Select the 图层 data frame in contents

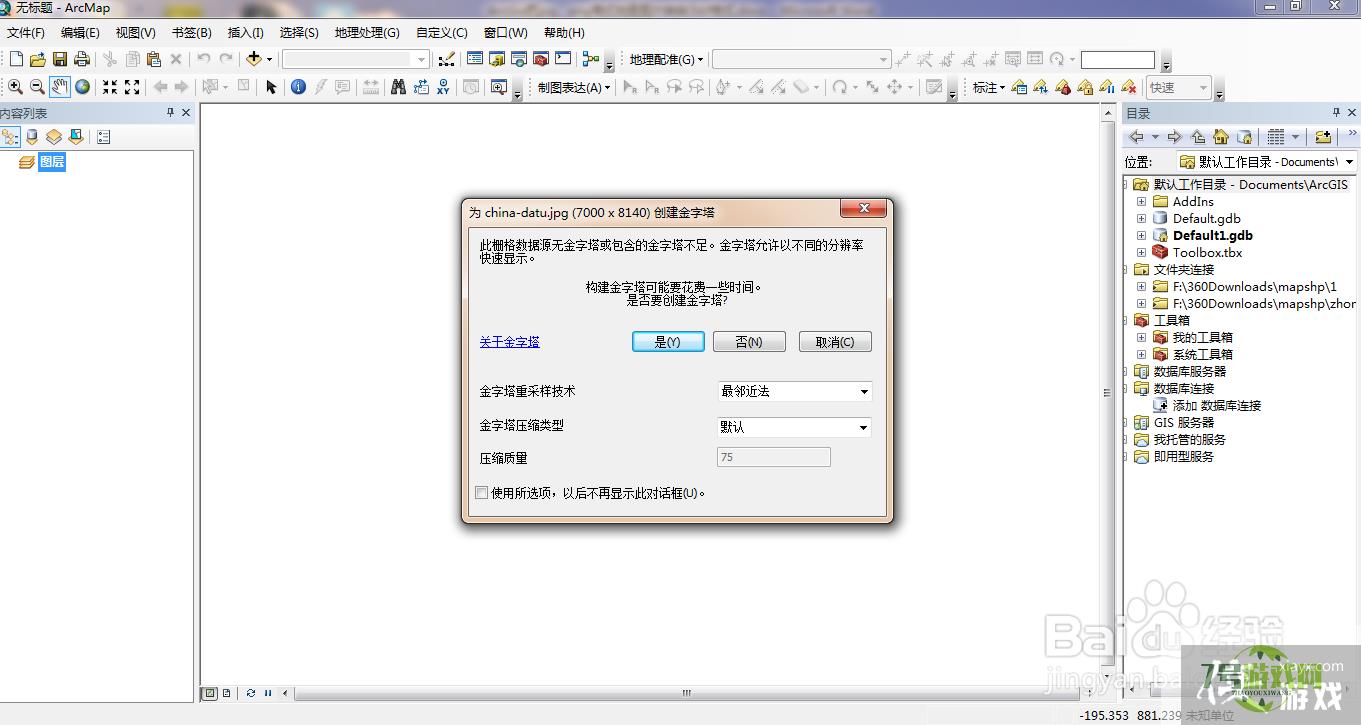[x=52, y=162]
